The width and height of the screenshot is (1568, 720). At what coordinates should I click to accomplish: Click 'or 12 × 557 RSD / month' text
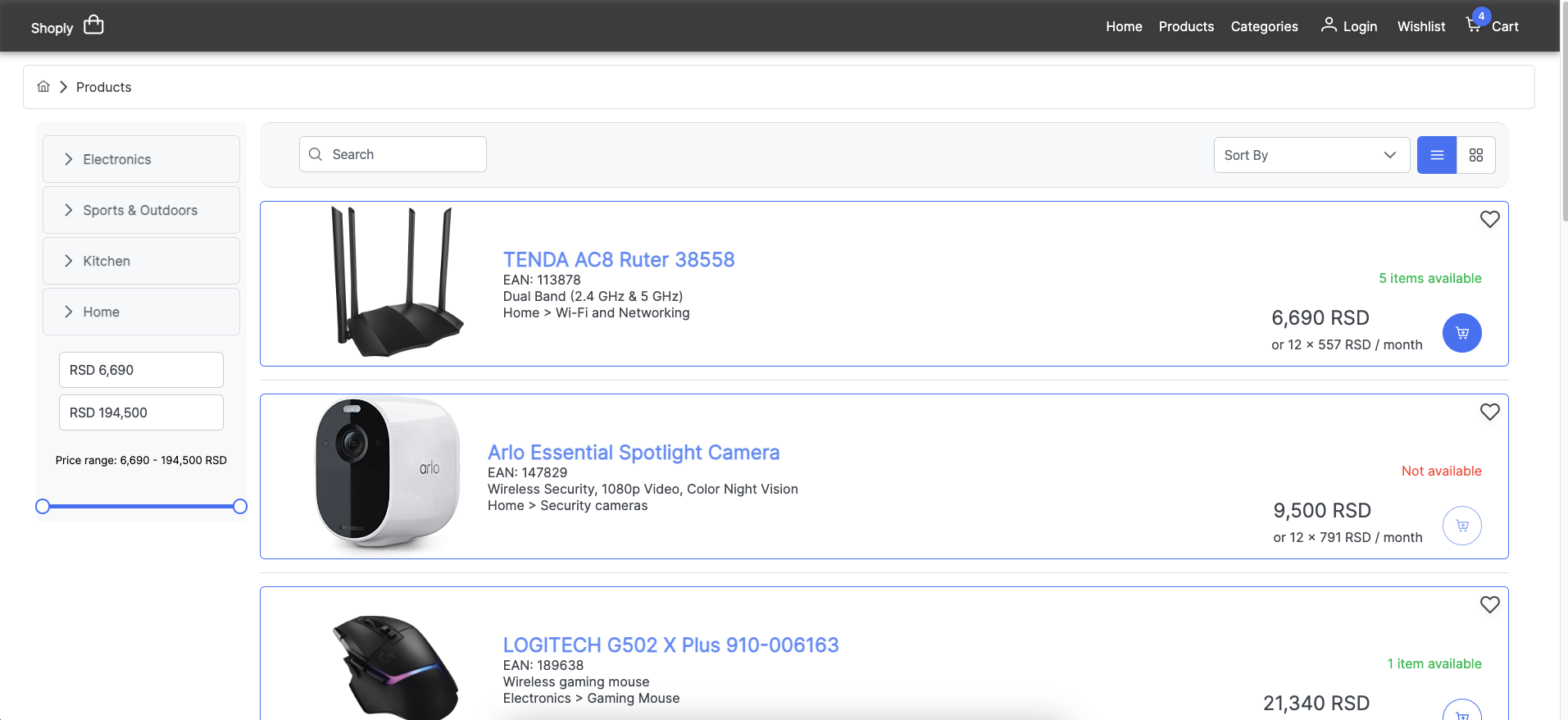tap(1347, 344)
